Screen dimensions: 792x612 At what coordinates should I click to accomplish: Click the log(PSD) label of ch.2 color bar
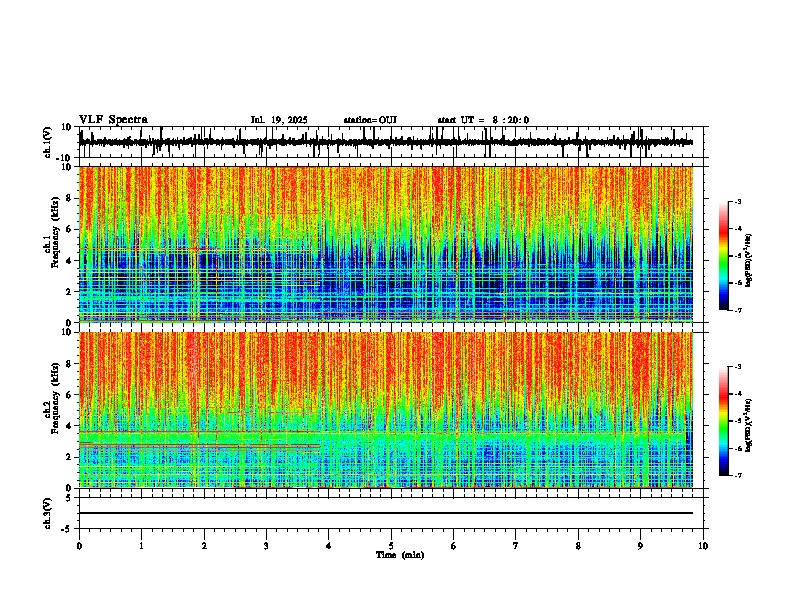pyautogui.click(x=749, y=426)
